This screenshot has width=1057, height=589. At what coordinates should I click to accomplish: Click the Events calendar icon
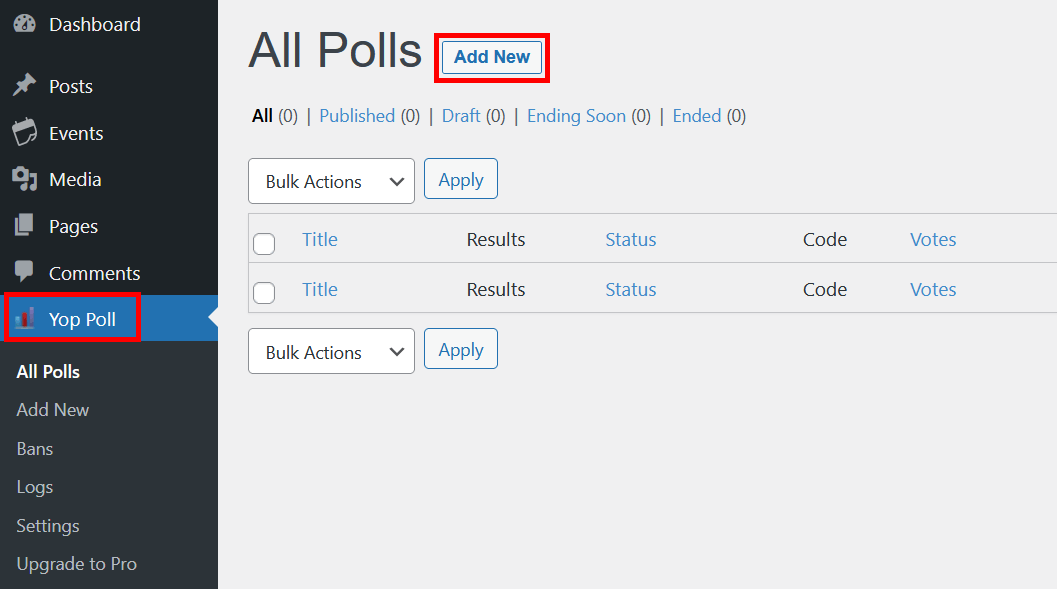24,133
